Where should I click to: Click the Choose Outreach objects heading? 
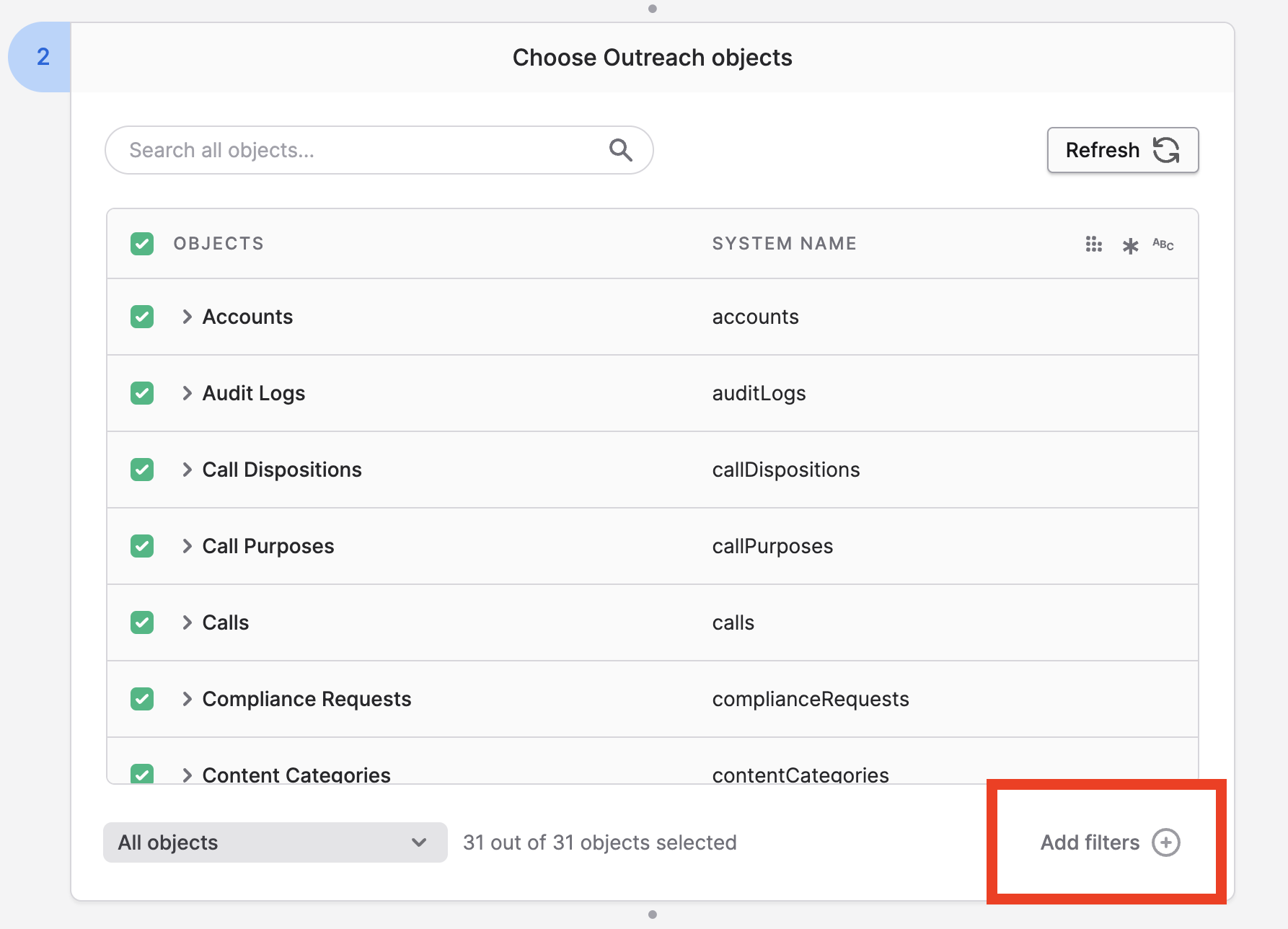tap(652, 58)
